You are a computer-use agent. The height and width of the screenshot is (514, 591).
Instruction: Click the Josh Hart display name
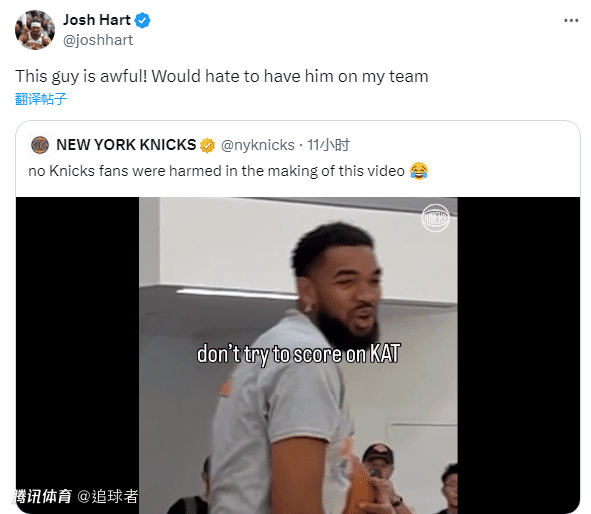pos(96,20)
